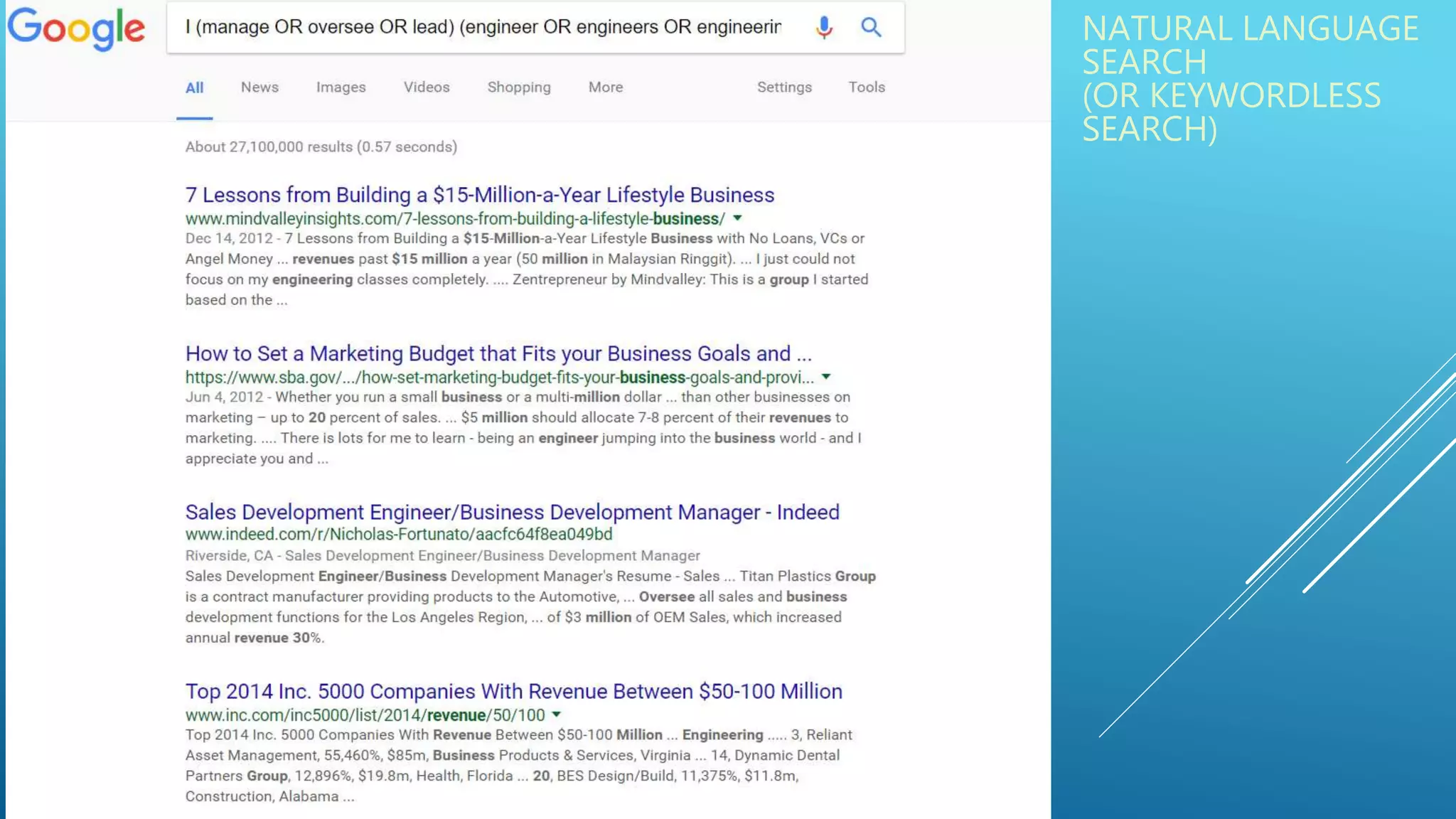Screen dimensions: 1456x819
Task: Click the mindvalleyinsights.com URL
Action: click(455, 218)
